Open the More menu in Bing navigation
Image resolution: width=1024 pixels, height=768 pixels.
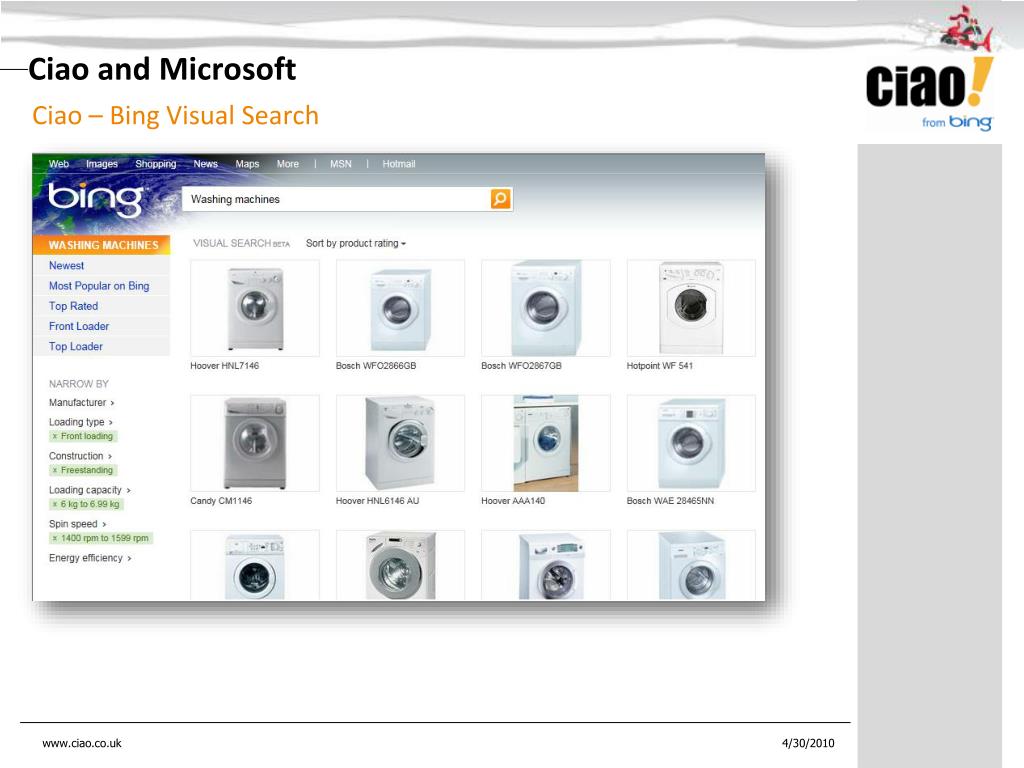(287, 164)
